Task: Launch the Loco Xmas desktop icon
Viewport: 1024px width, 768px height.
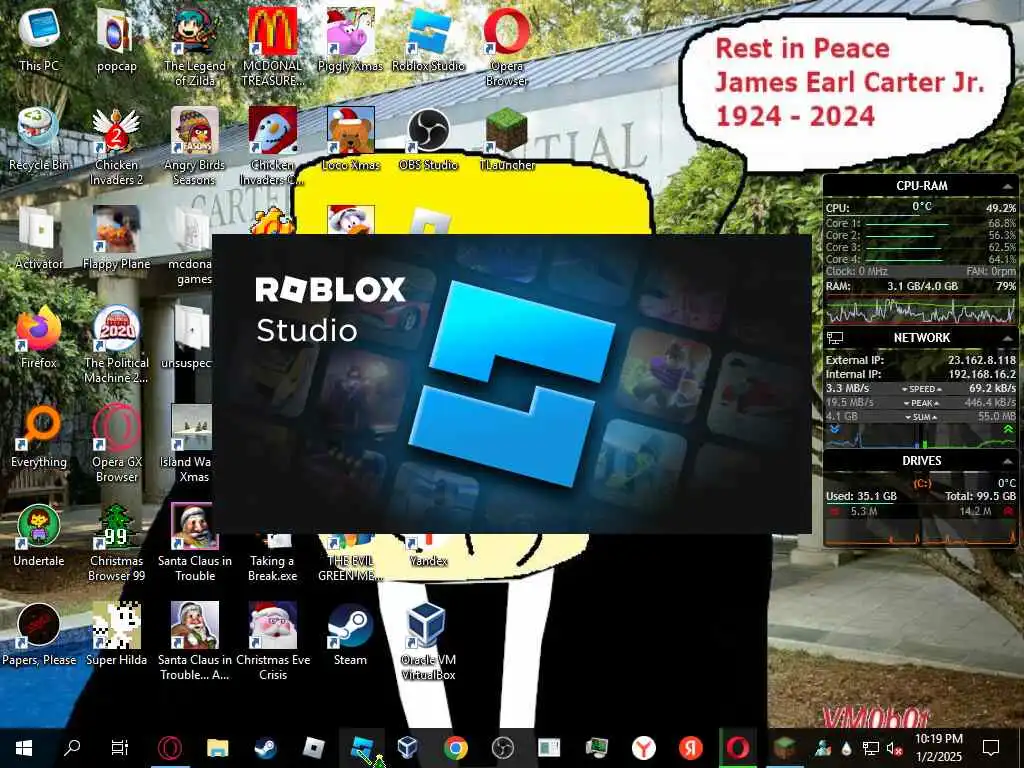Action: pyautogui.click(x=351, y=138)
